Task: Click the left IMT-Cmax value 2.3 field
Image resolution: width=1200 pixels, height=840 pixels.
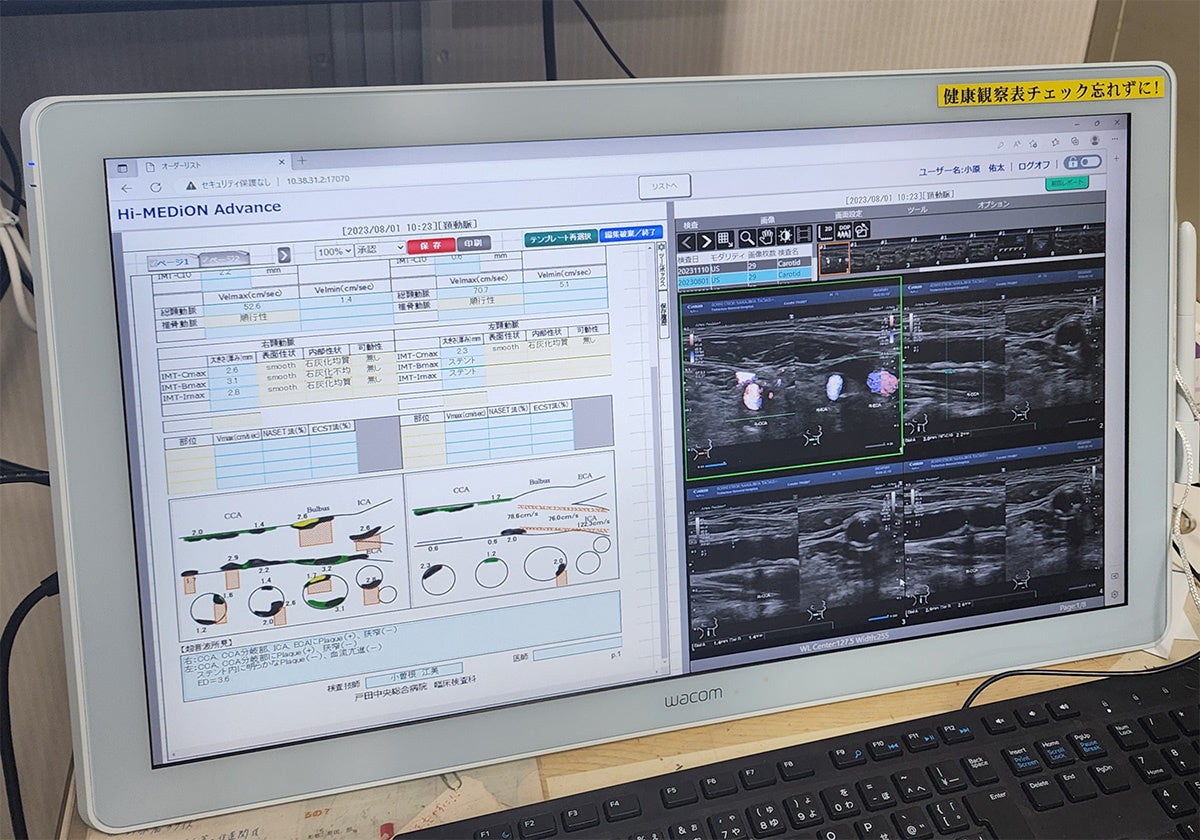Action: point(461,351)
